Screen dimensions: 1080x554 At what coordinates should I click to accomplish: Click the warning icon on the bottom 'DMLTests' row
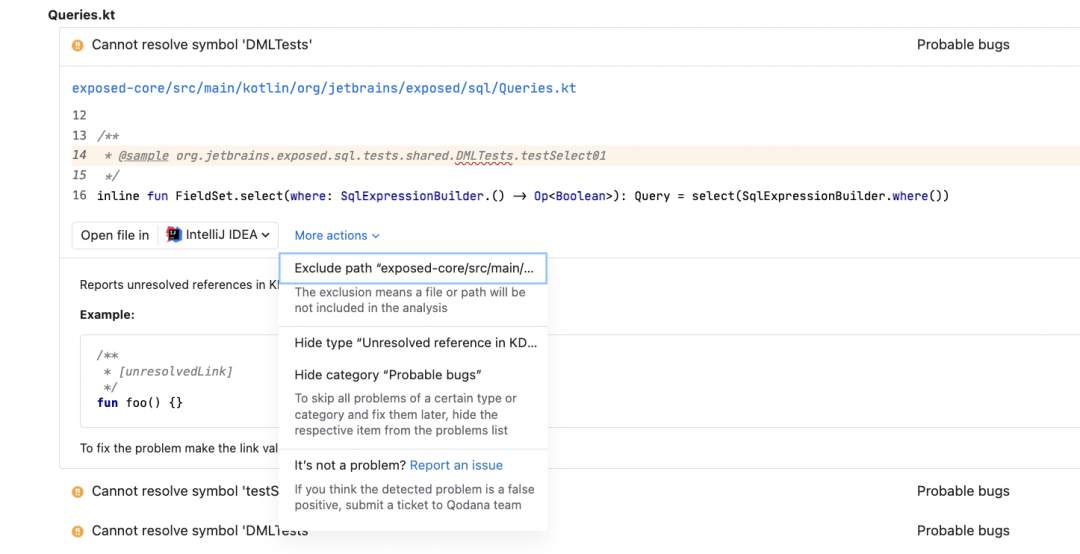(x=78, y=531)
